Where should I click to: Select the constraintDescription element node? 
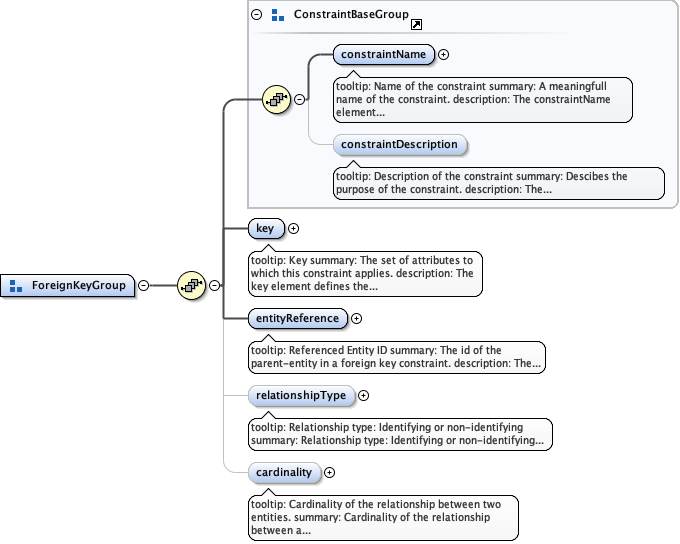pyautogui.click(x=399, y=145)
